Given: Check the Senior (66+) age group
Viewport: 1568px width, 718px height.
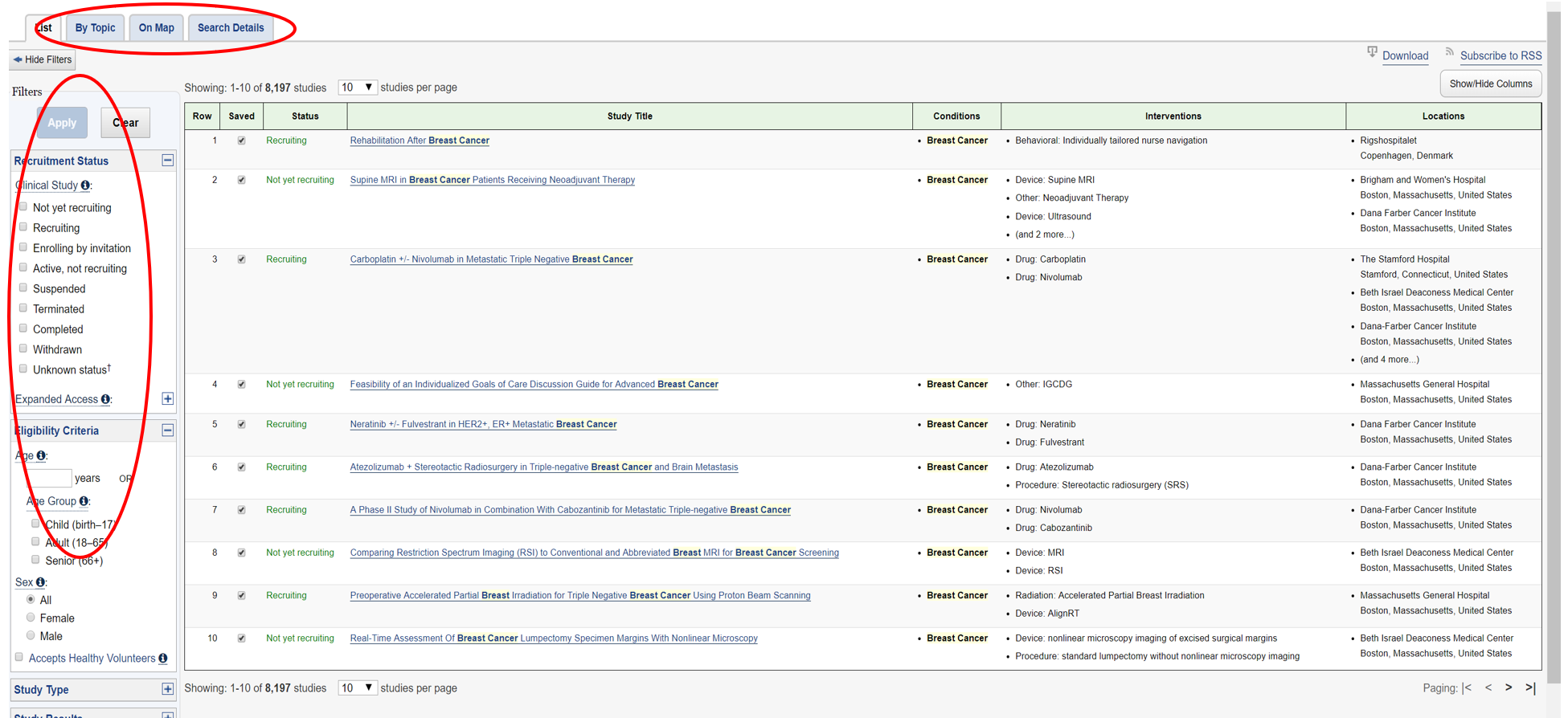Looking at the screenshot, I should pos(35,559).
